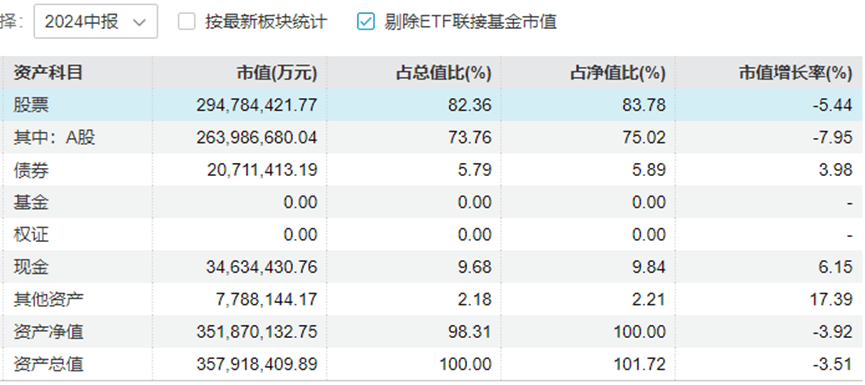Click the 75.02 net ratio cell
865x385 pixels.
click(644, 137)
